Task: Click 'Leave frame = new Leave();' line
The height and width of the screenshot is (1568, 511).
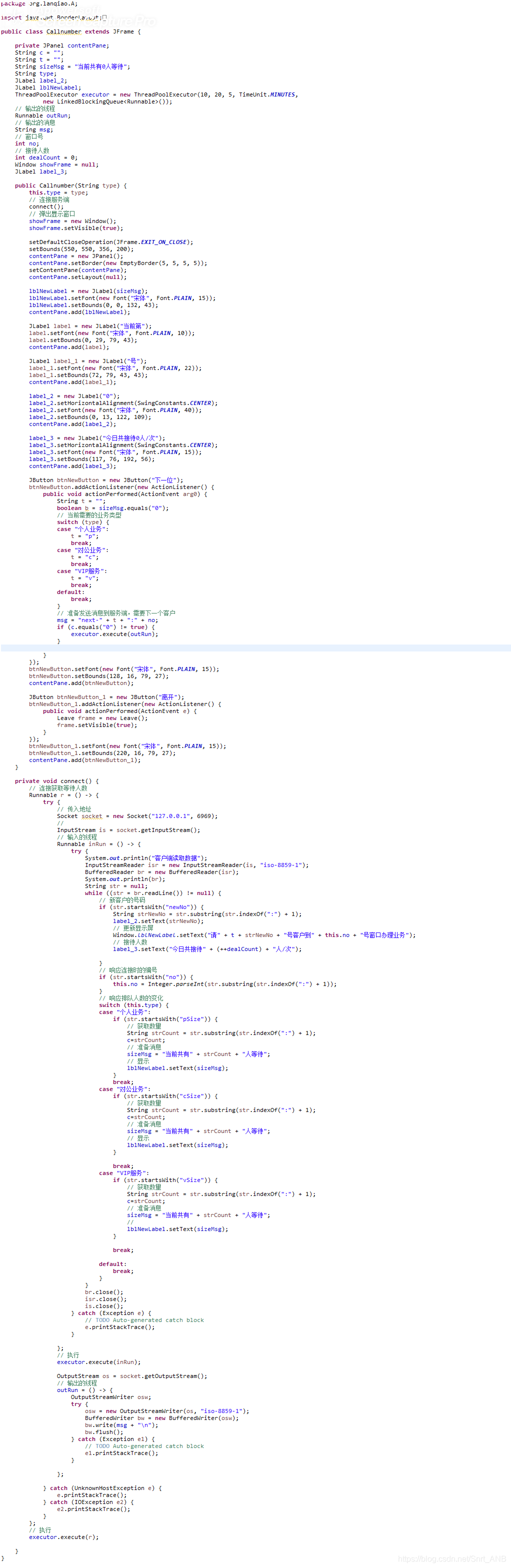Action: coord(102,718)
